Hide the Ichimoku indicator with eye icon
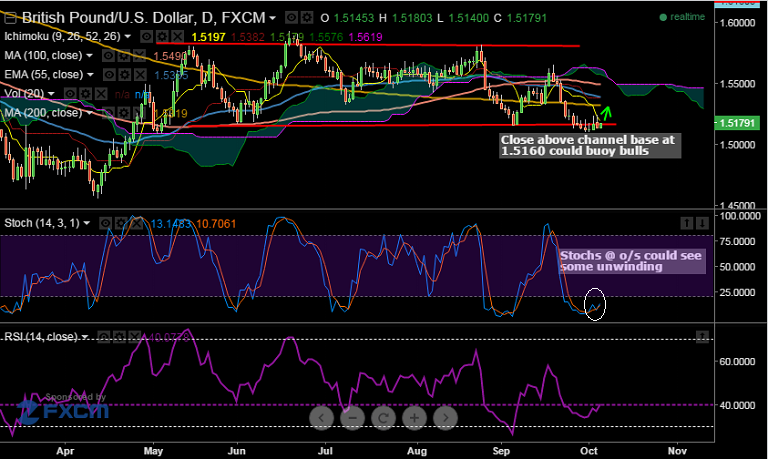The width and height of the screenshot is (768, 459). click(146, 37)
